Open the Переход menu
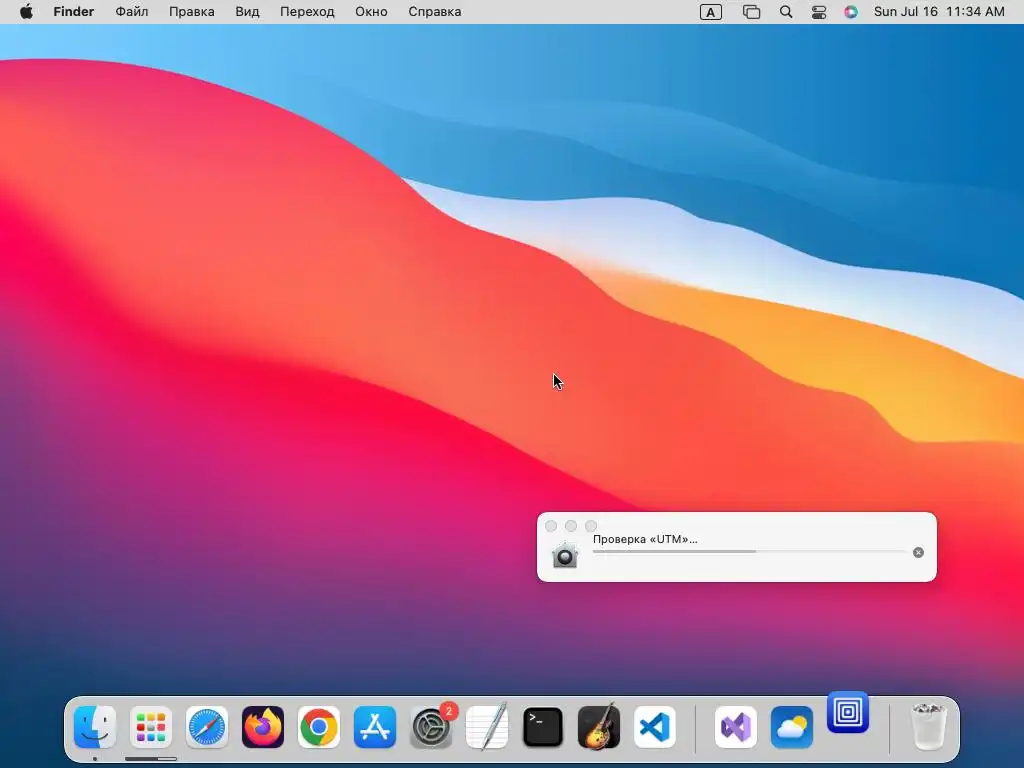1024x768 pixels. (x=307, y=12)
